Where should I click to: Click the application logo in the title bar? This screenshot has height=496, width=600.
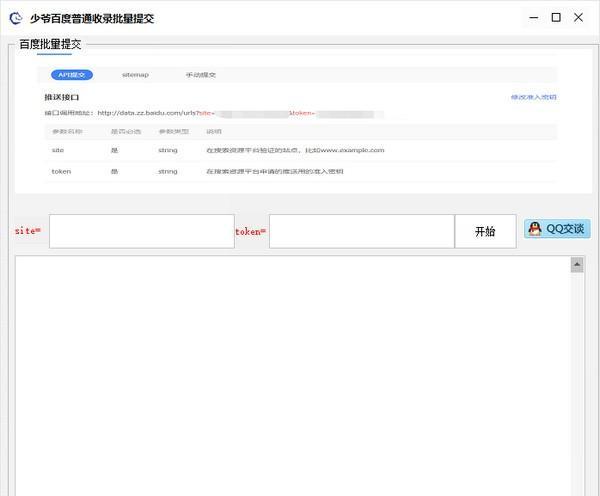pyautogui.click(x=16, y=18)
